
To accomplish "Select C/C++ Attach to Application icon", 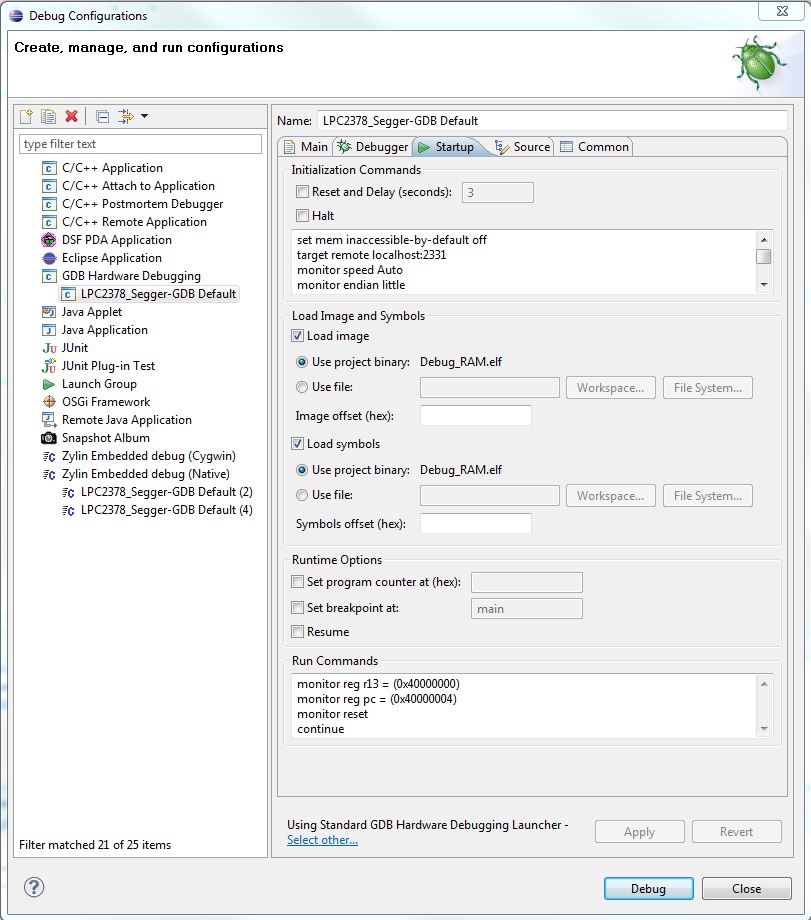I will click(49, 187).
